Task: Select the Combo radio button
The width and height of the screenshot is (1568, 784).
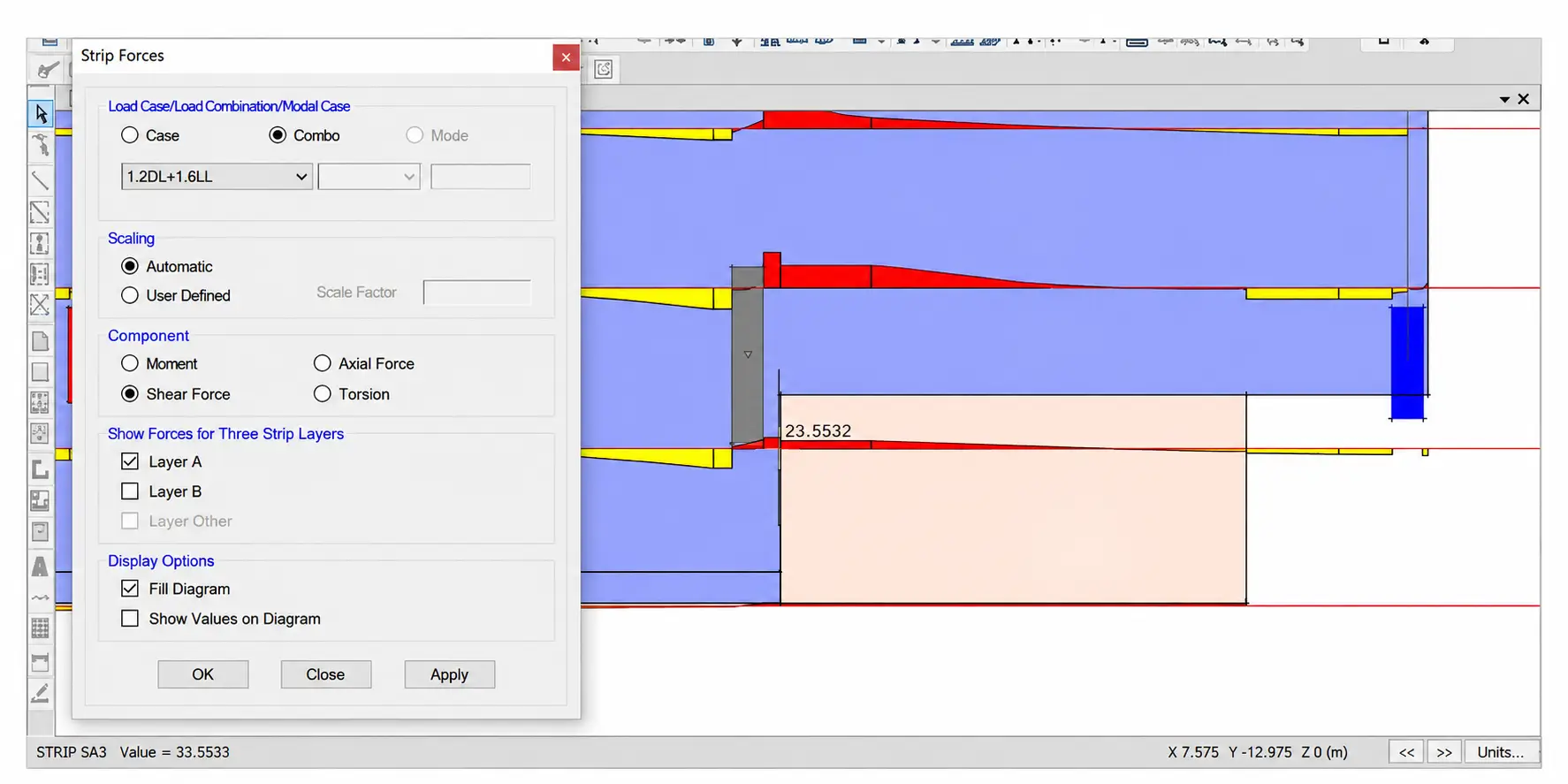Action: (x=278, y=135)
